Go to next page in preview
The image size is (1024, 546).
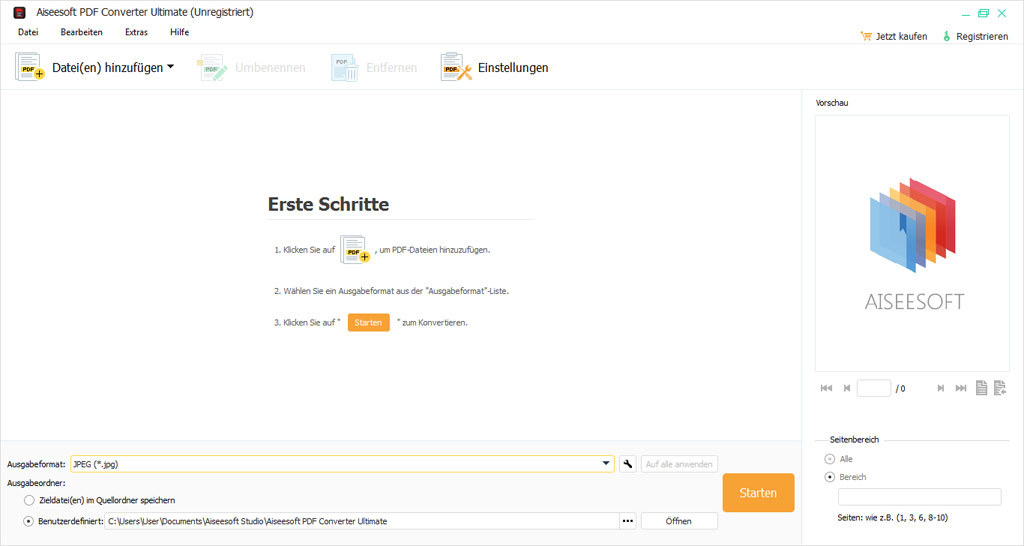940,388
